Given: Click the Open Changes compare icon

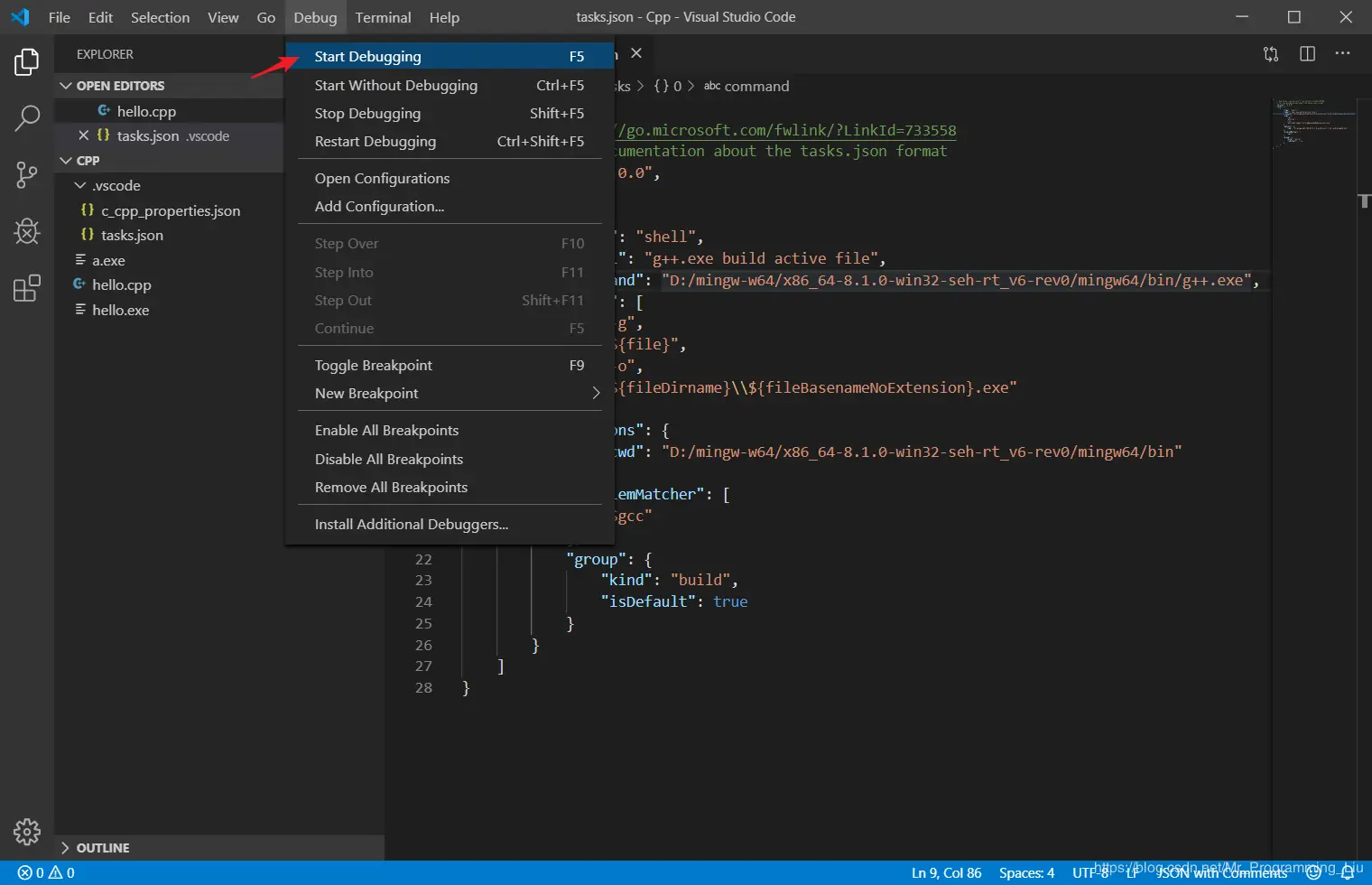Looking at the screenshot, I should point(1271,54).
